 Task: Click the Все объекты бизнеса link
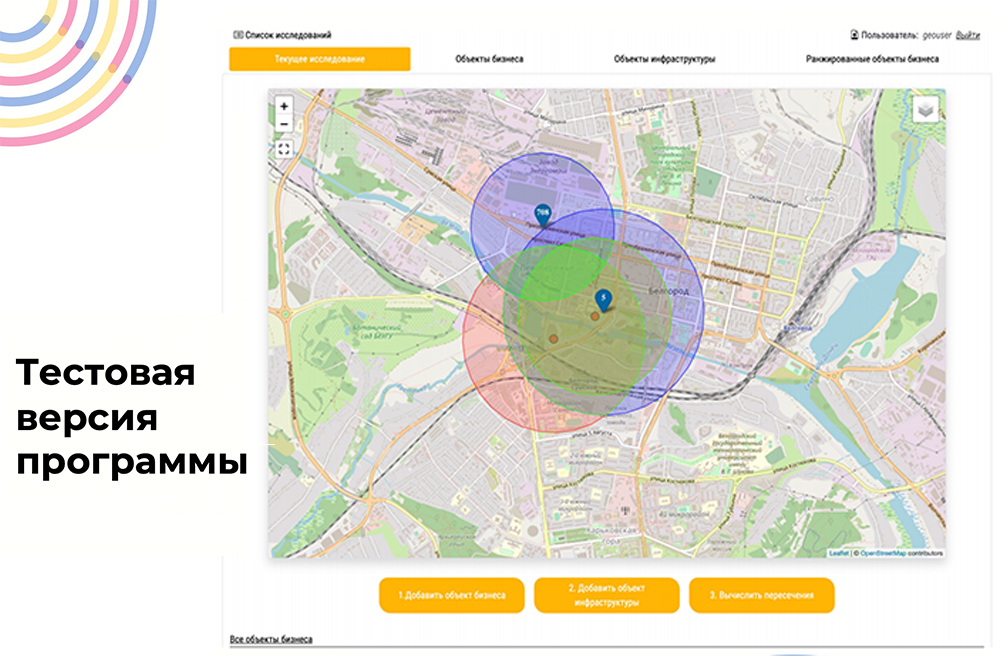[x=271, y=639]
